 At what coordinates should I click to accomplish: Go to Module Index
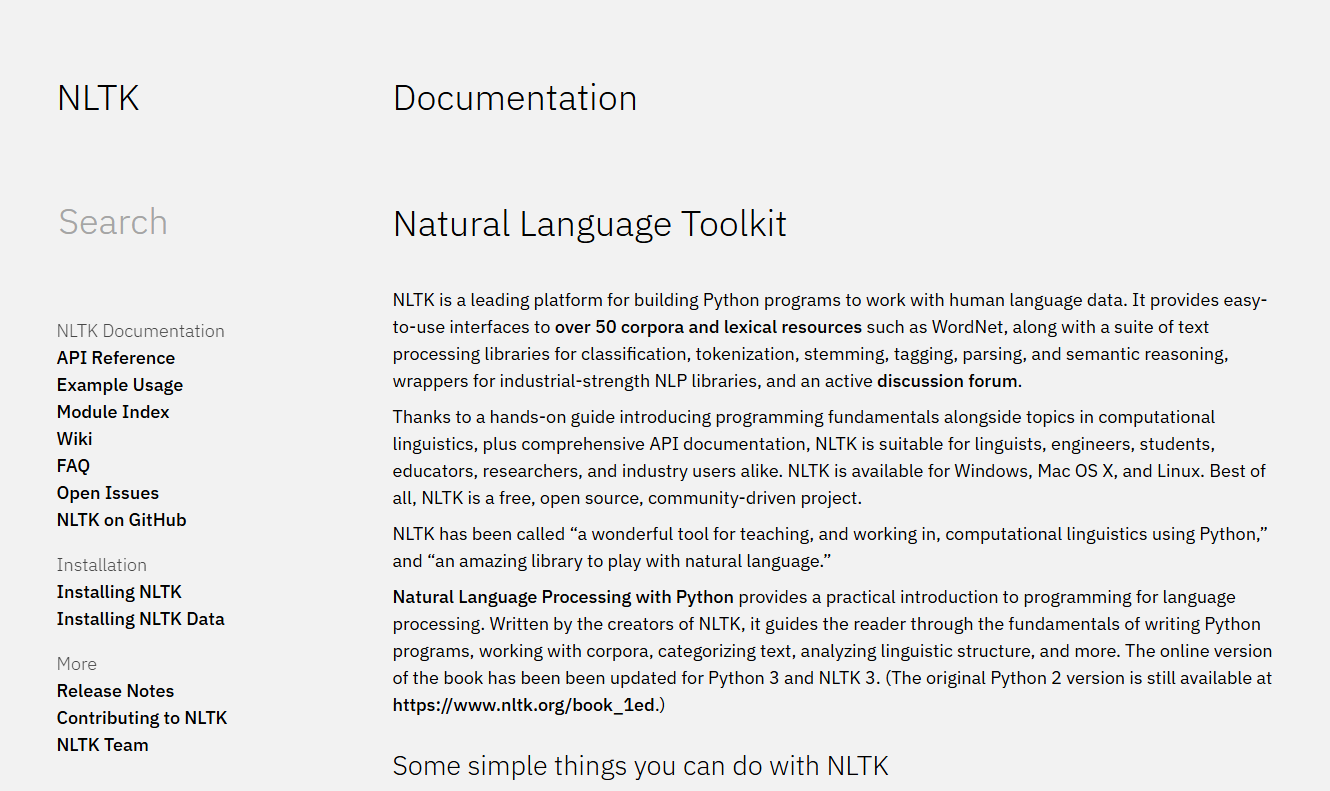coord(113,412)
